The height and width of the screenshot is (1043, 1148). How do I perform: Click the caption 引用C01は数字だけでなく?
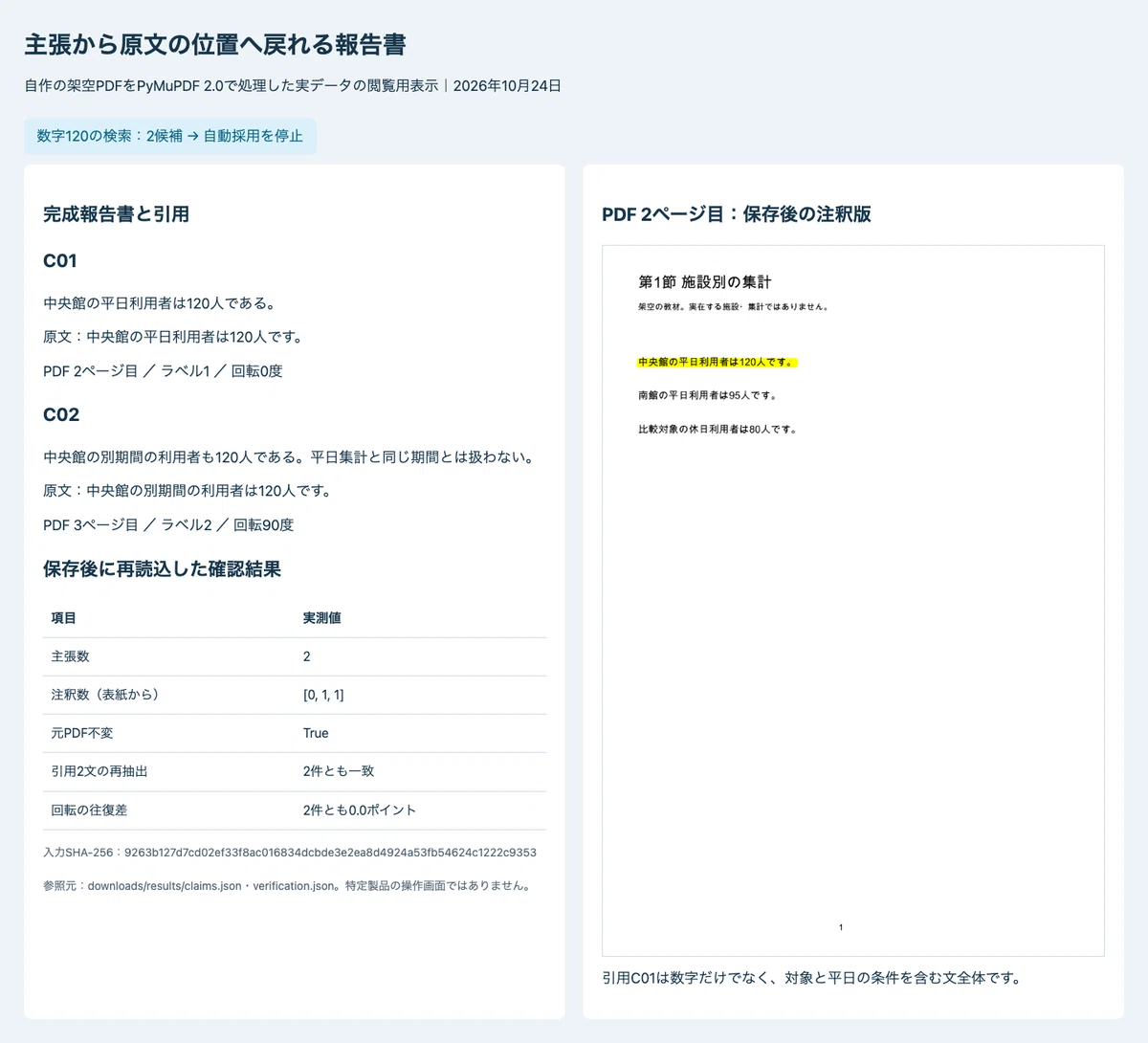pyautogui.click(x=811, y=978)
